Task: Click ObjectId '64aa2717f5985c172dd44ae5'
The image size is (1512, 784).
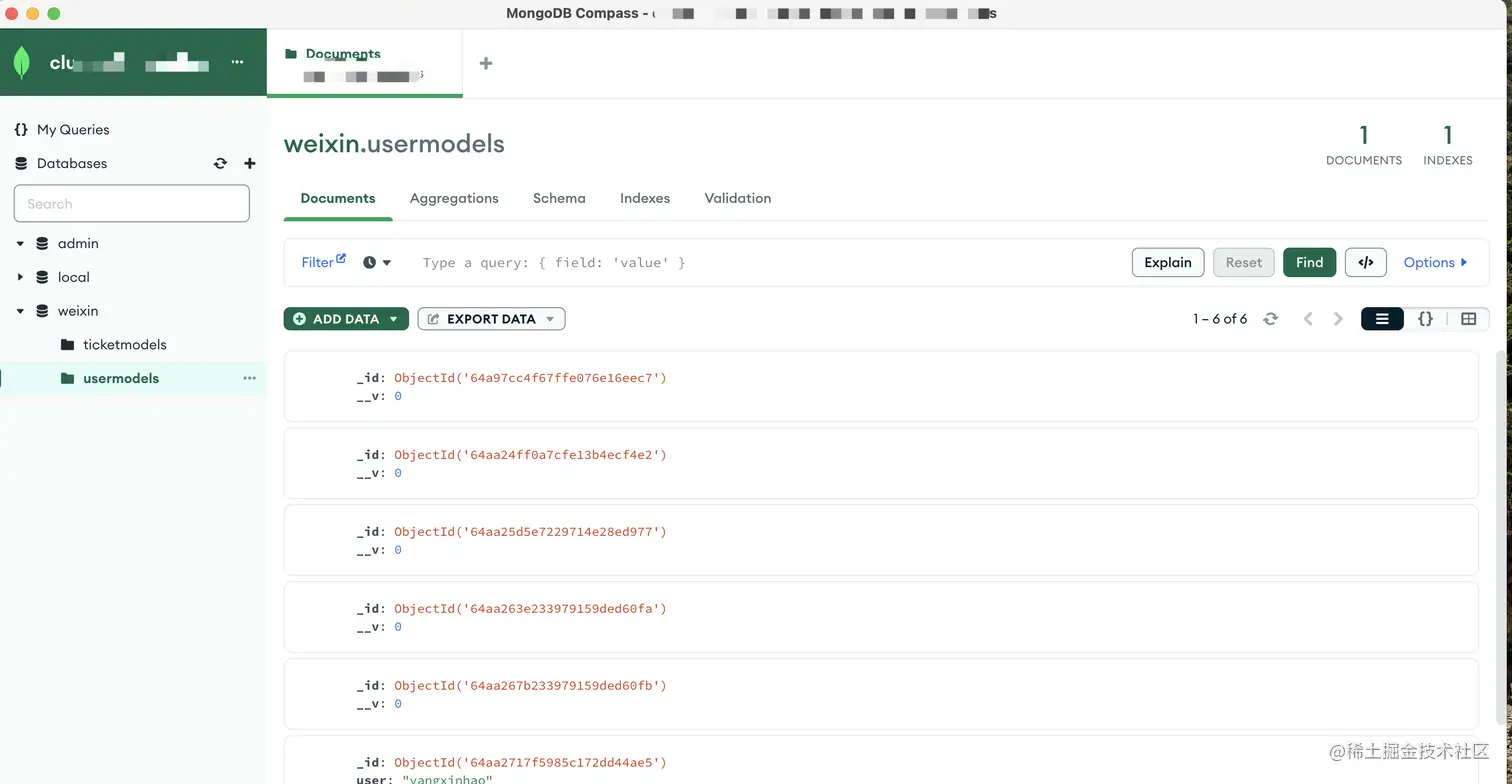Action: coord(530,763)
